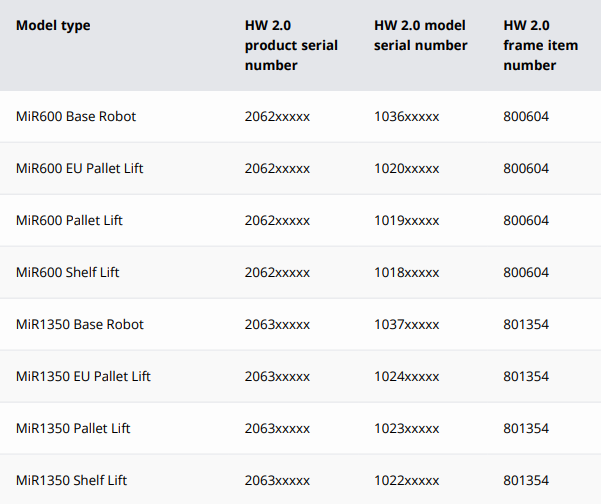Select the MiR1350 EU Pallet Lift cell
The height and width of the screenshot is (504, 601).
(x=83, y=376)
